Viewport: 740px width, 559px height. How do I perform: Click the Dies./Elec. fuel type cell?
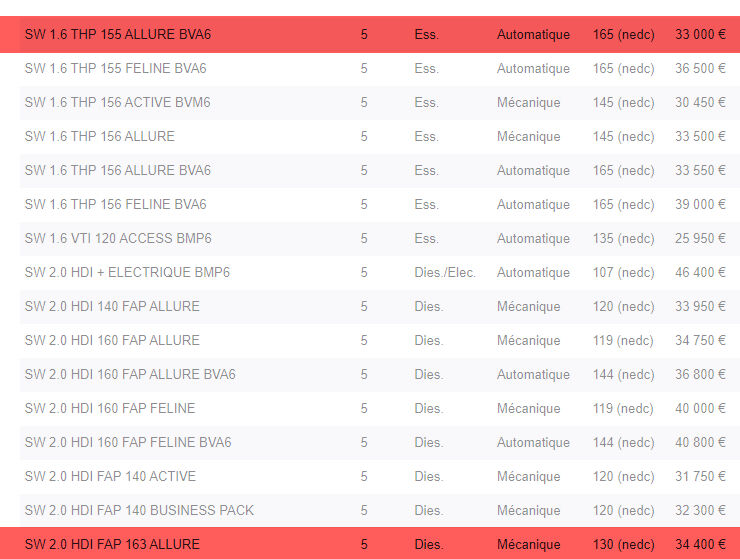coord(445,272)
